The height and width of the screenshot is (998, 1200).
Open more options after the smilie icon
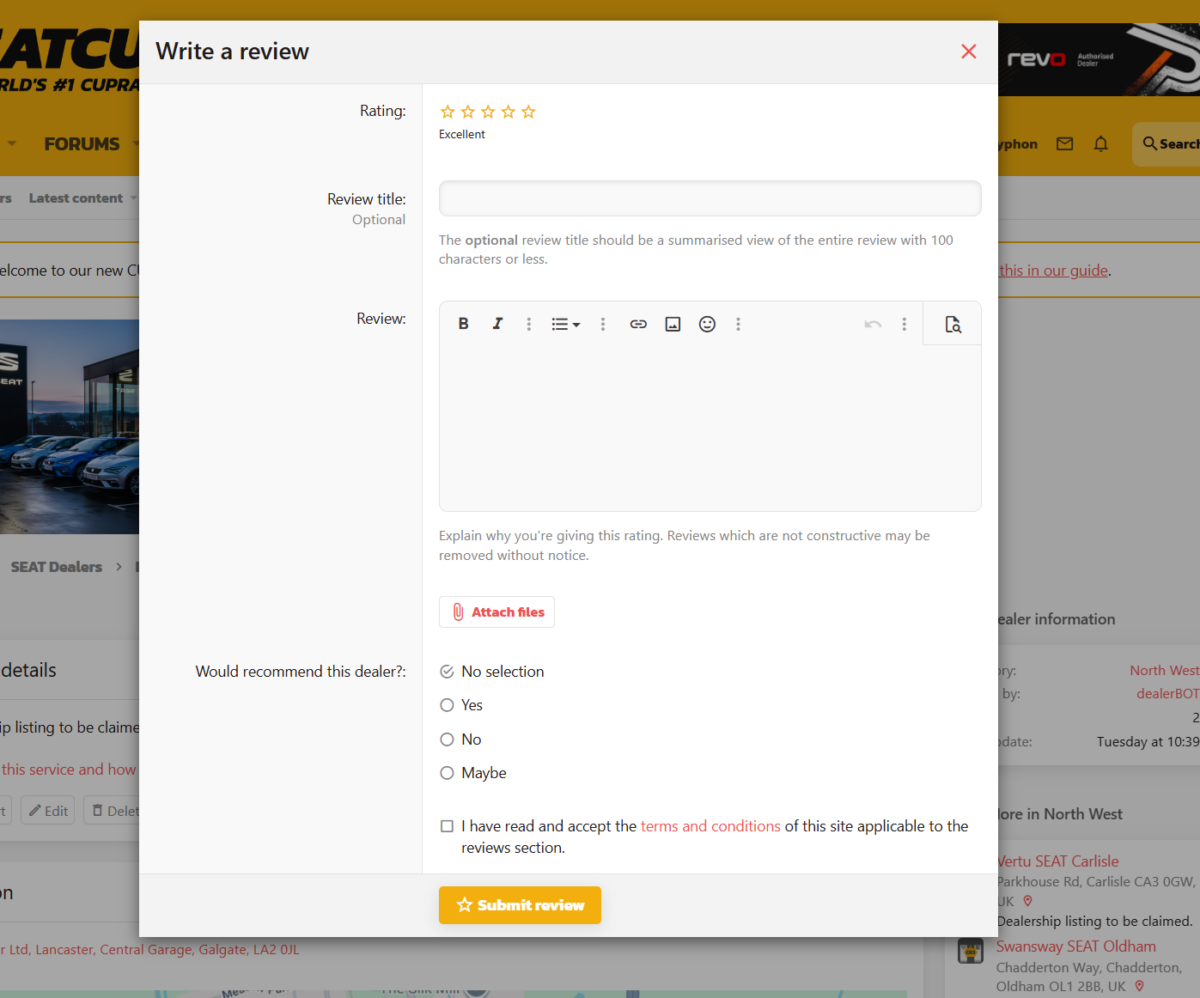tap(738, 324)
